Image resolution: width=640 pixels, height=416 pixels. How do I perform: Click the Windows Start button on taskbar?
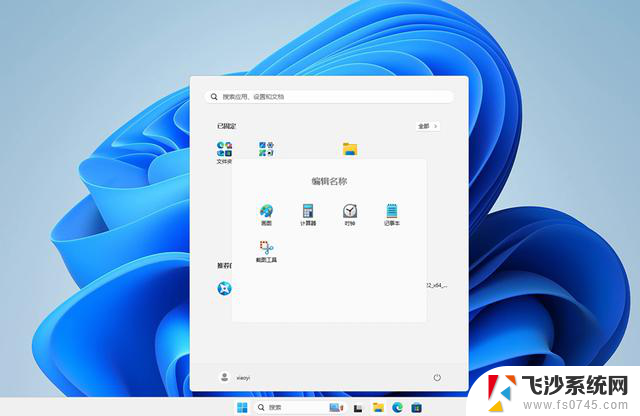[x=242, y=407]
